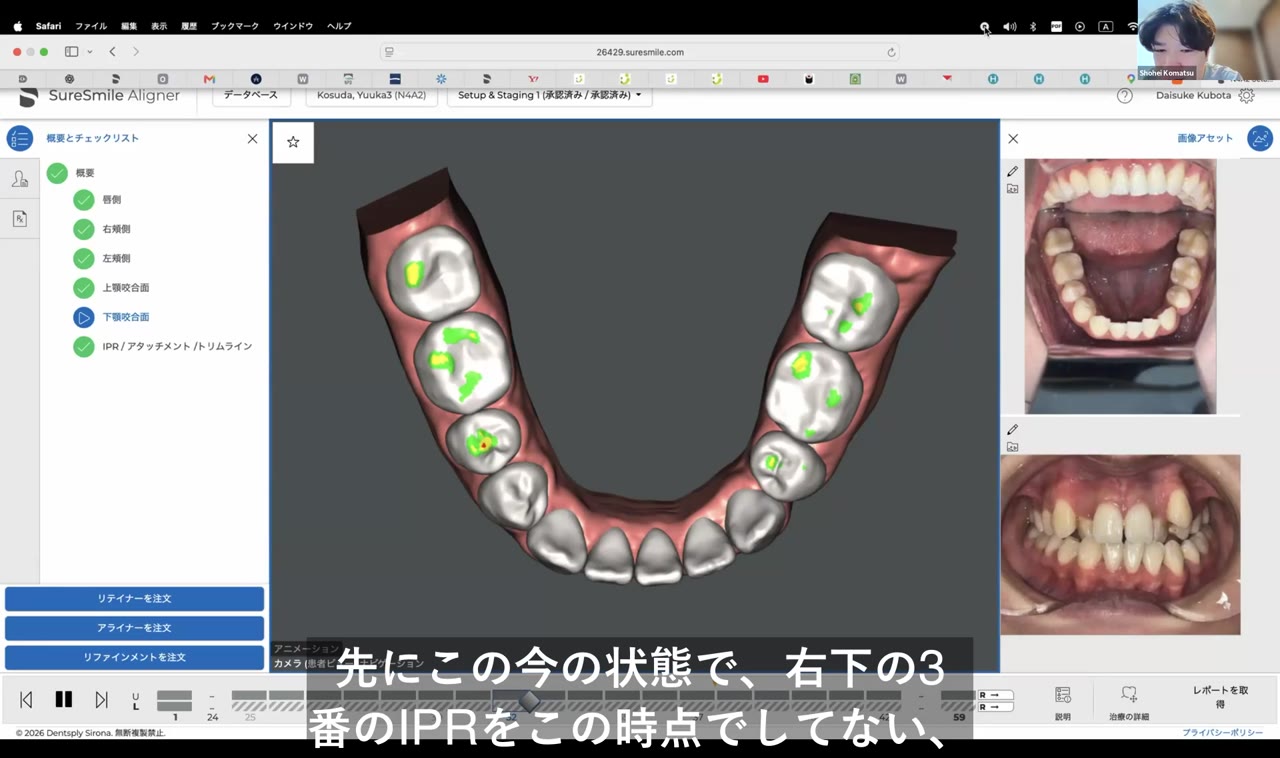
Task: Click the timeline stage marker diamond
Action: (x=530, y=700)
